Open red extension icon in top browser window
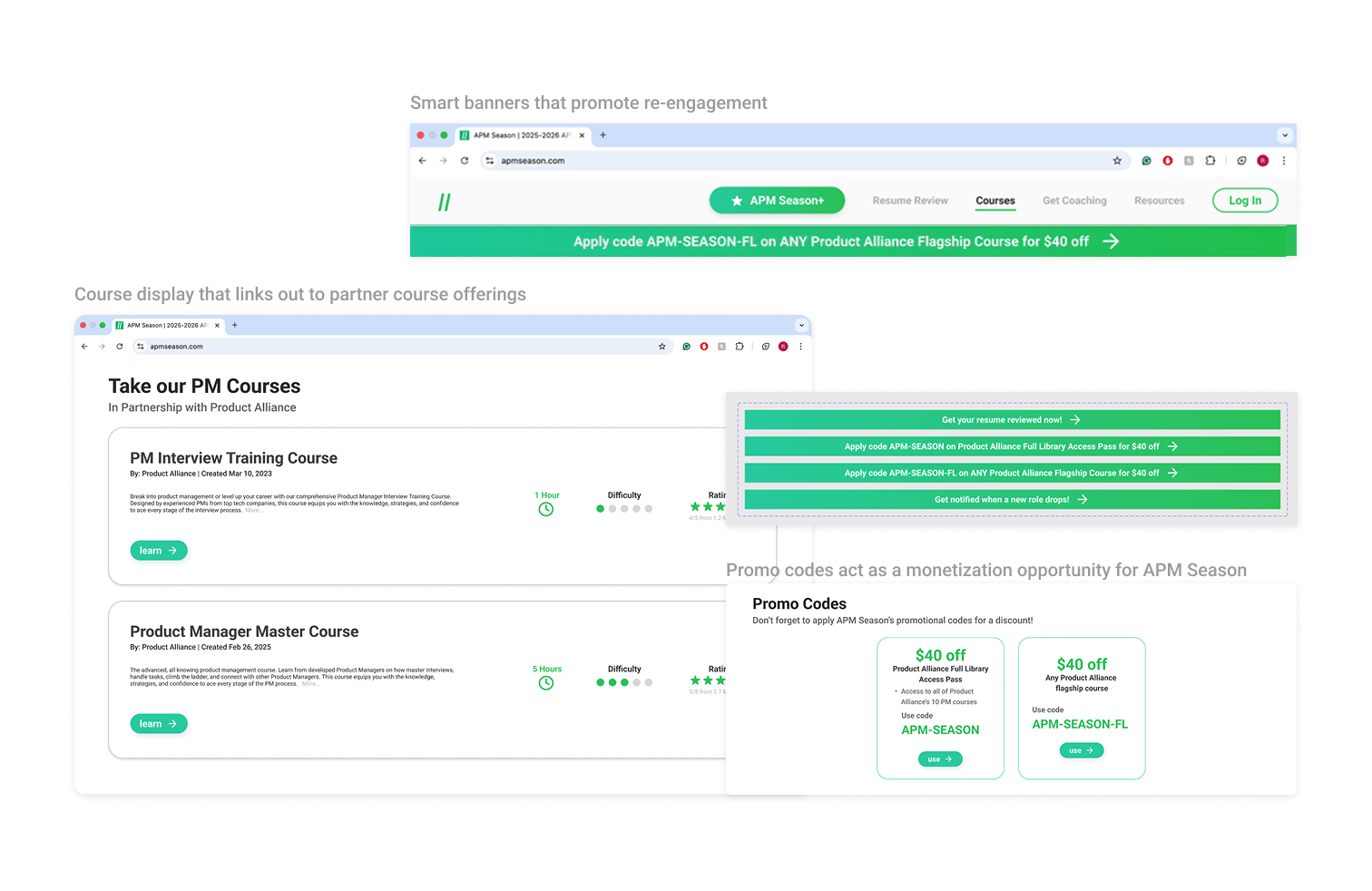Viewport: 1372px width, 891px height. (1168, 161)
